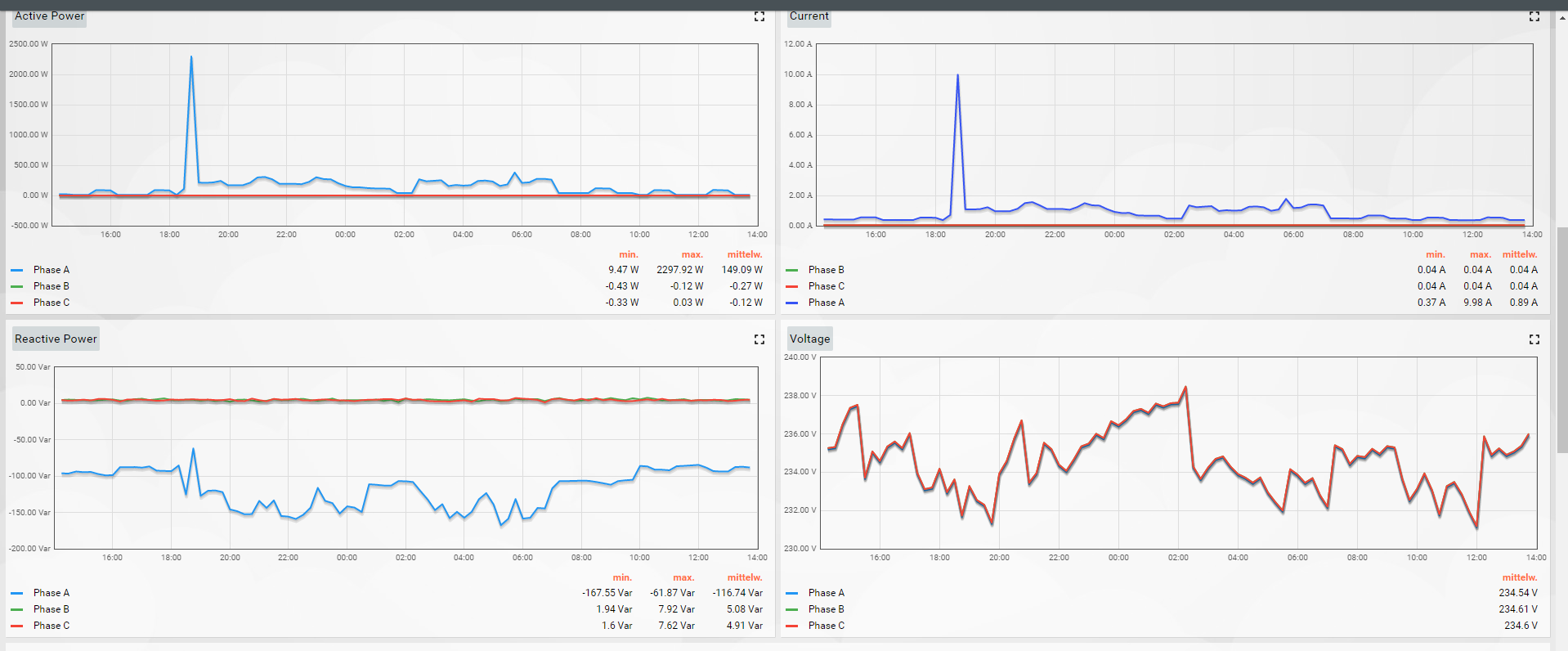This screenshot has height=651, width=1568.
Task: Click Reactive Power min value -167.55 Var
Action: (607, 593)
